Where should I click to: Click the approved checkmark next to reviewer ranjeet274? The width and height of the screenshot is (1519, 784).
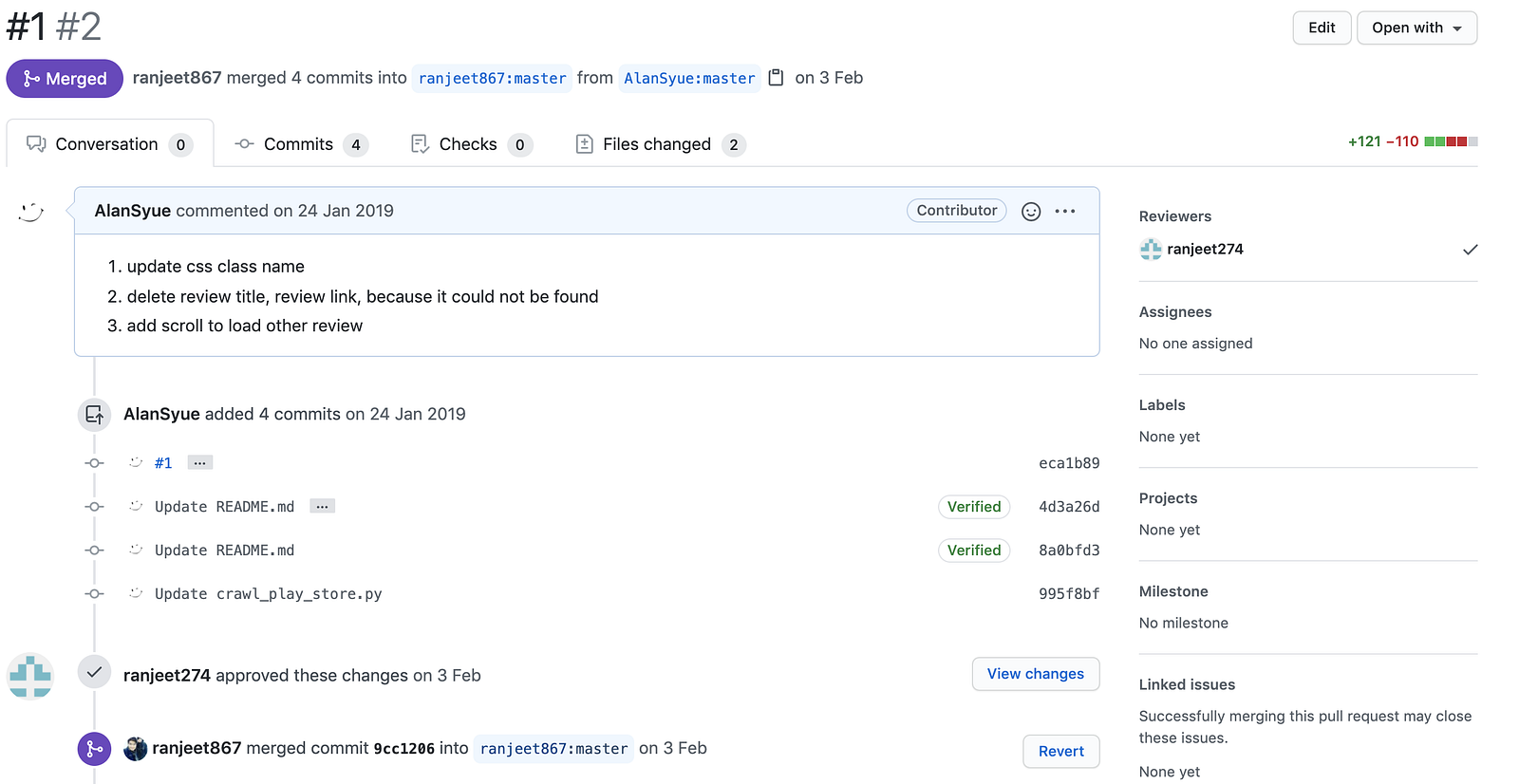1470,250
